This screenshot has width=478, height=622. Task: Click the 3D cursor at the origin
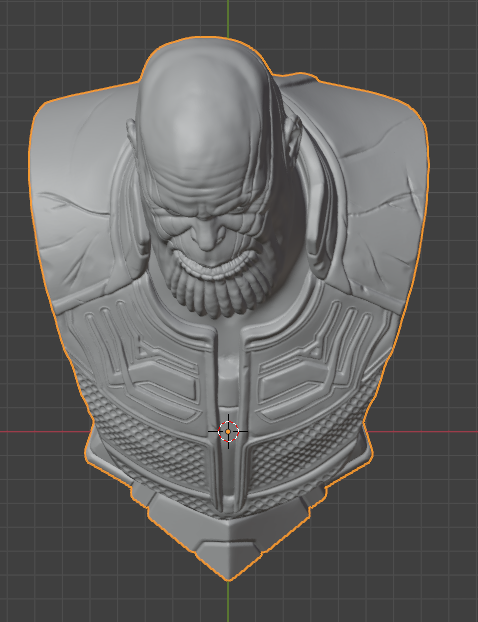[x=228, y=431]
